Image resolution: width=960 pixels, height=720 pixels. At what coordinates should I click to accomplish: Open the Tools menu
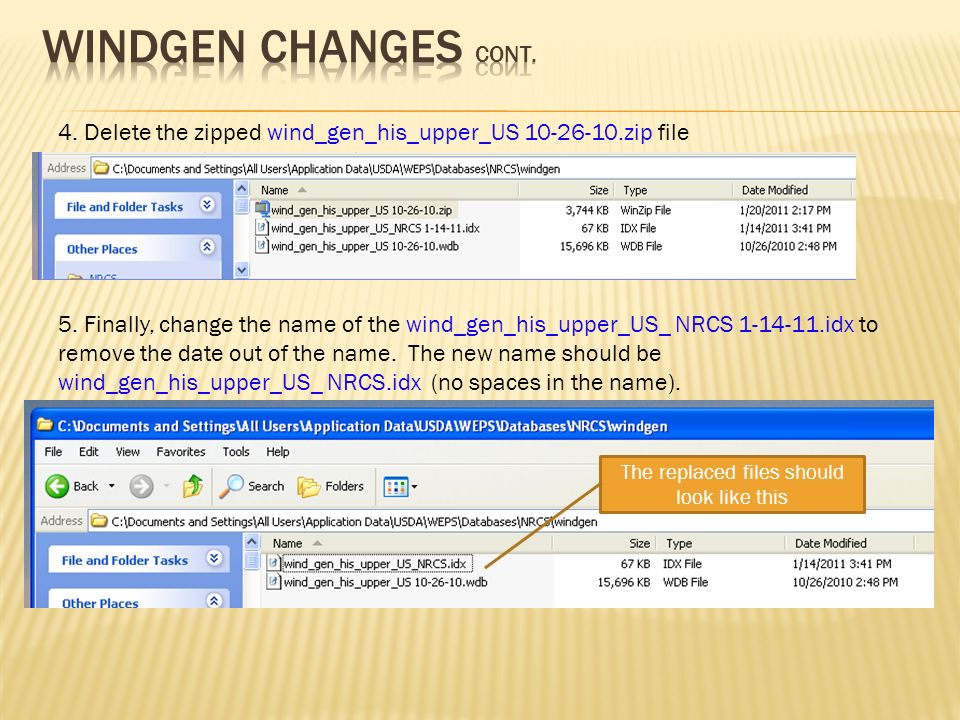236,452
